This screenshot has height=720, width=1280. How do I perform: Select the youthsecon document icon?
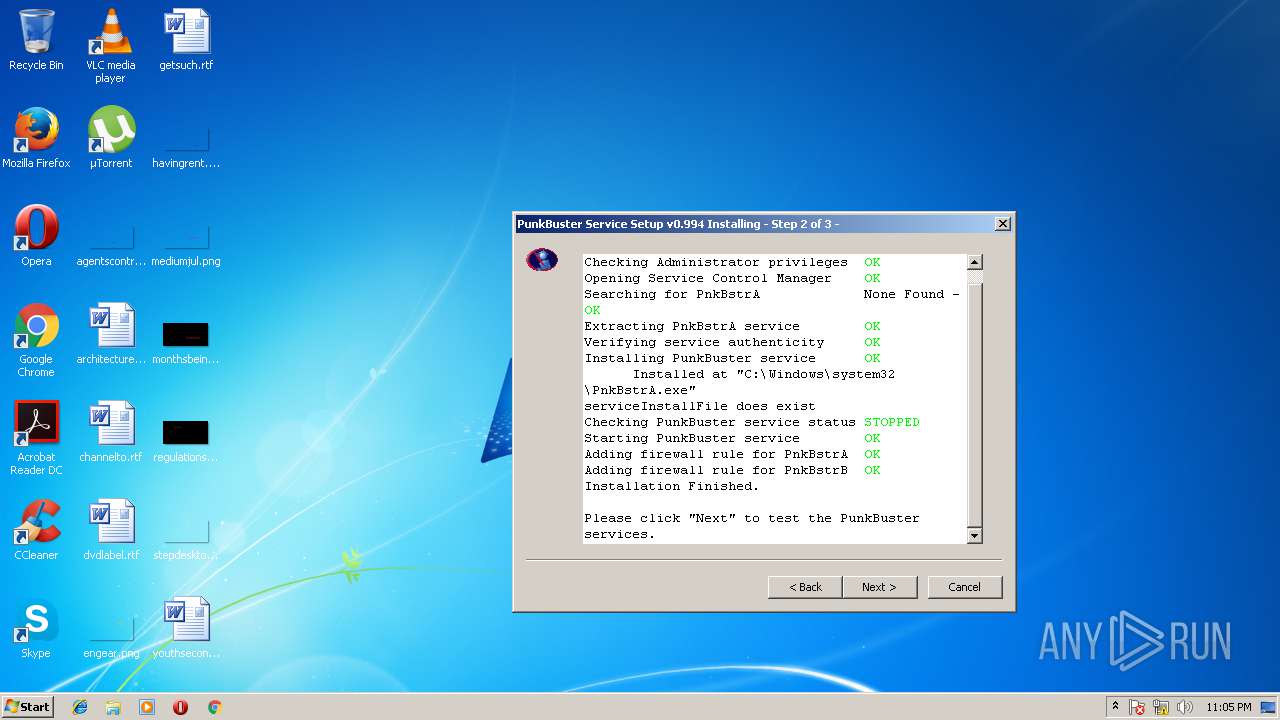click(x=186, y=629)
